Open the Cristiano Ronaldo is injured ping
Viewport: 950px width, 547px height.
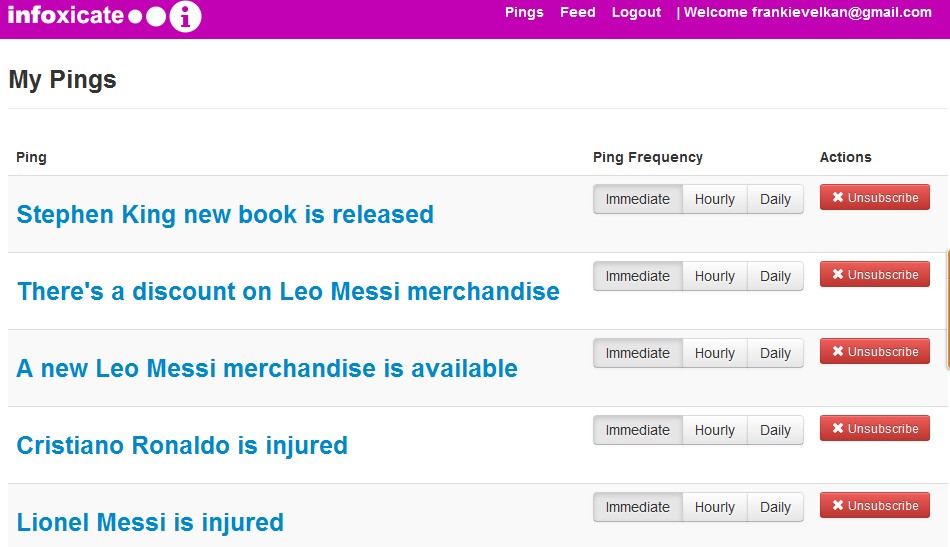coord(182,446)
